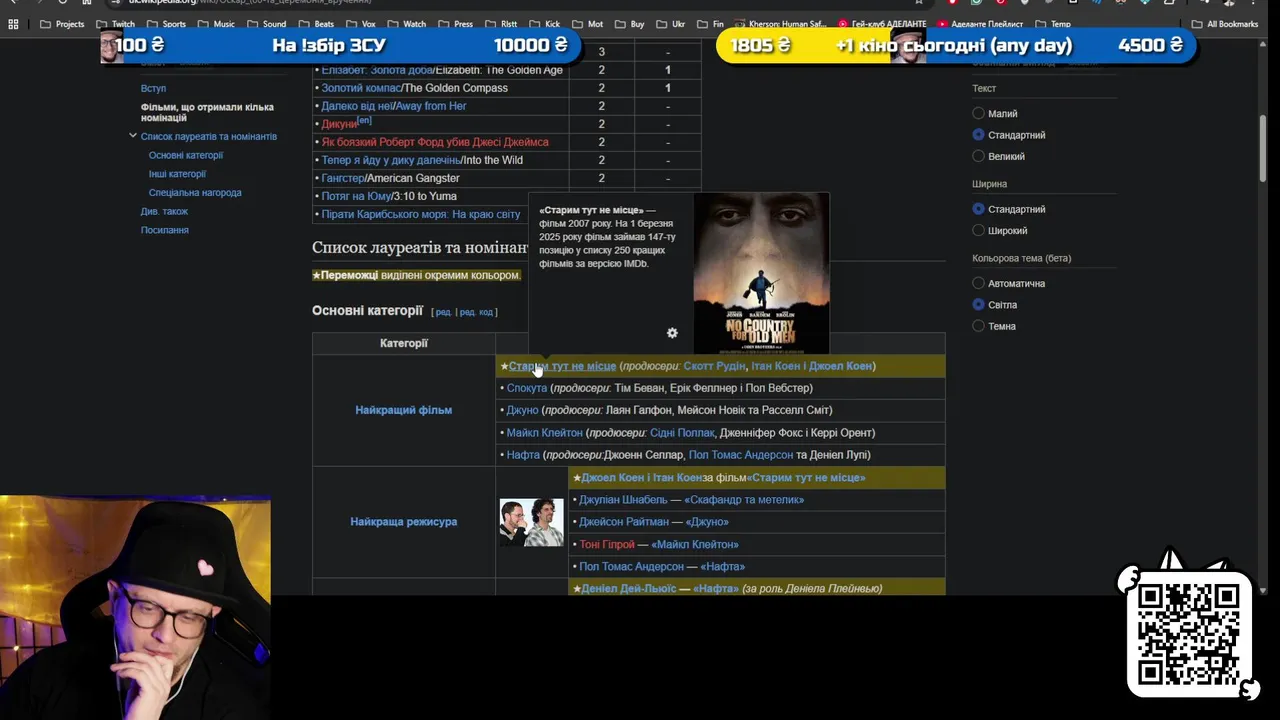
Task: Go to the Посилання contents entry
Action: click(164, 230)
